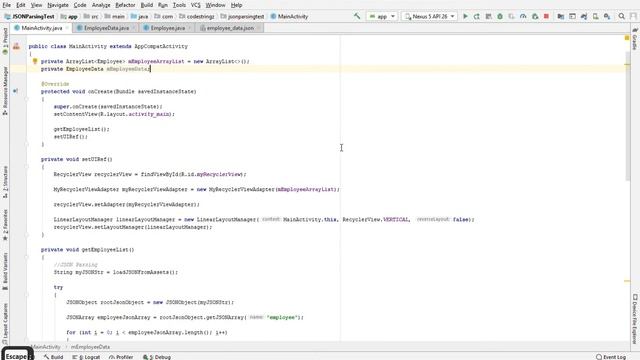
Task: Click the codestringz package breadcrumb
Action: (197, 16)
